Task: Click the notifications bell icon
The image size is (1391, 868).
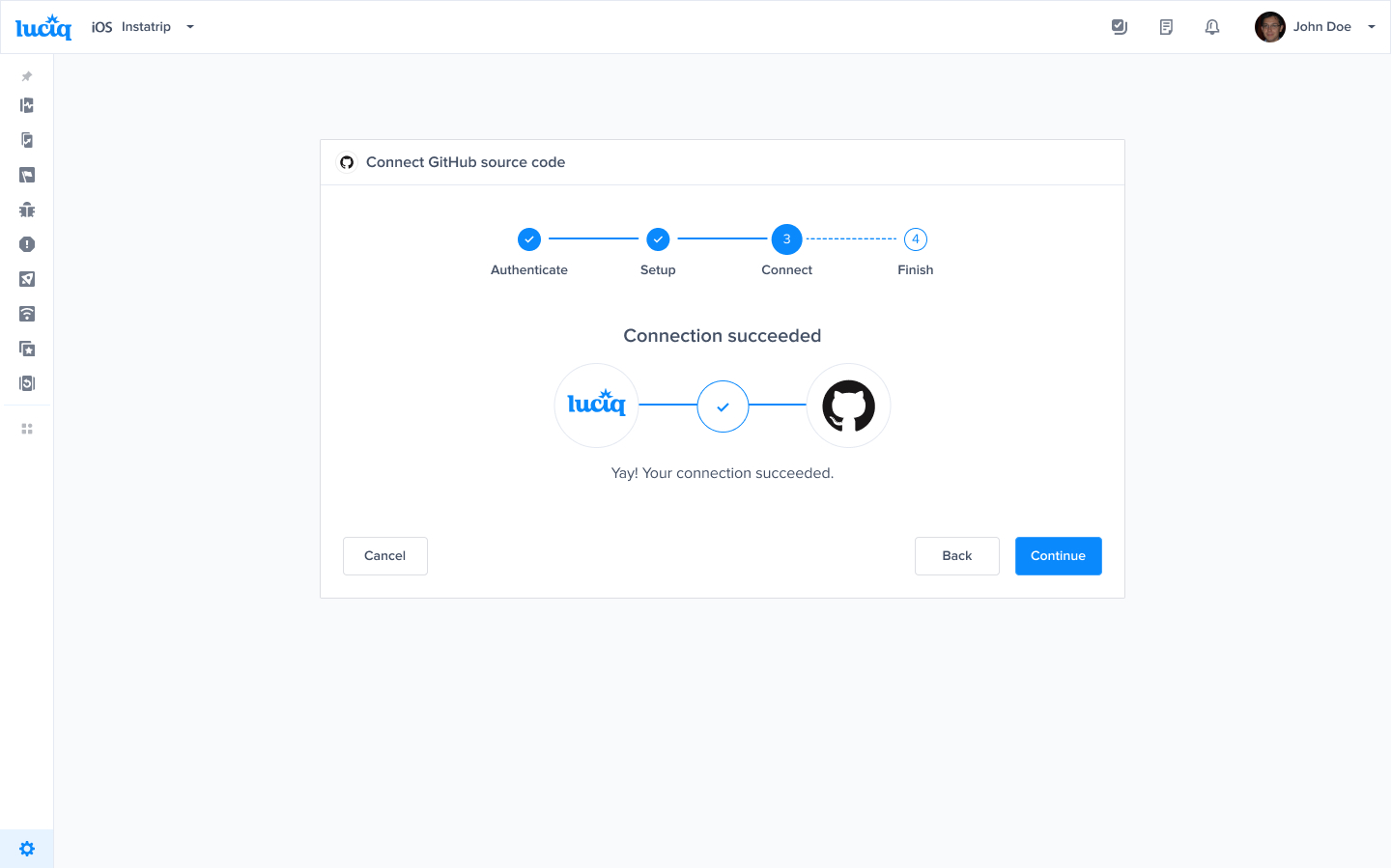Action: coord(1212,27)
